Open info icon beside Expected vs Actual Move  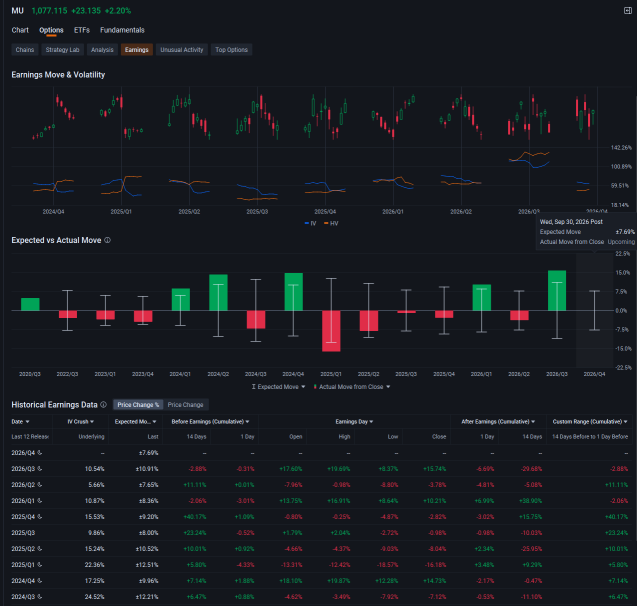107,240
